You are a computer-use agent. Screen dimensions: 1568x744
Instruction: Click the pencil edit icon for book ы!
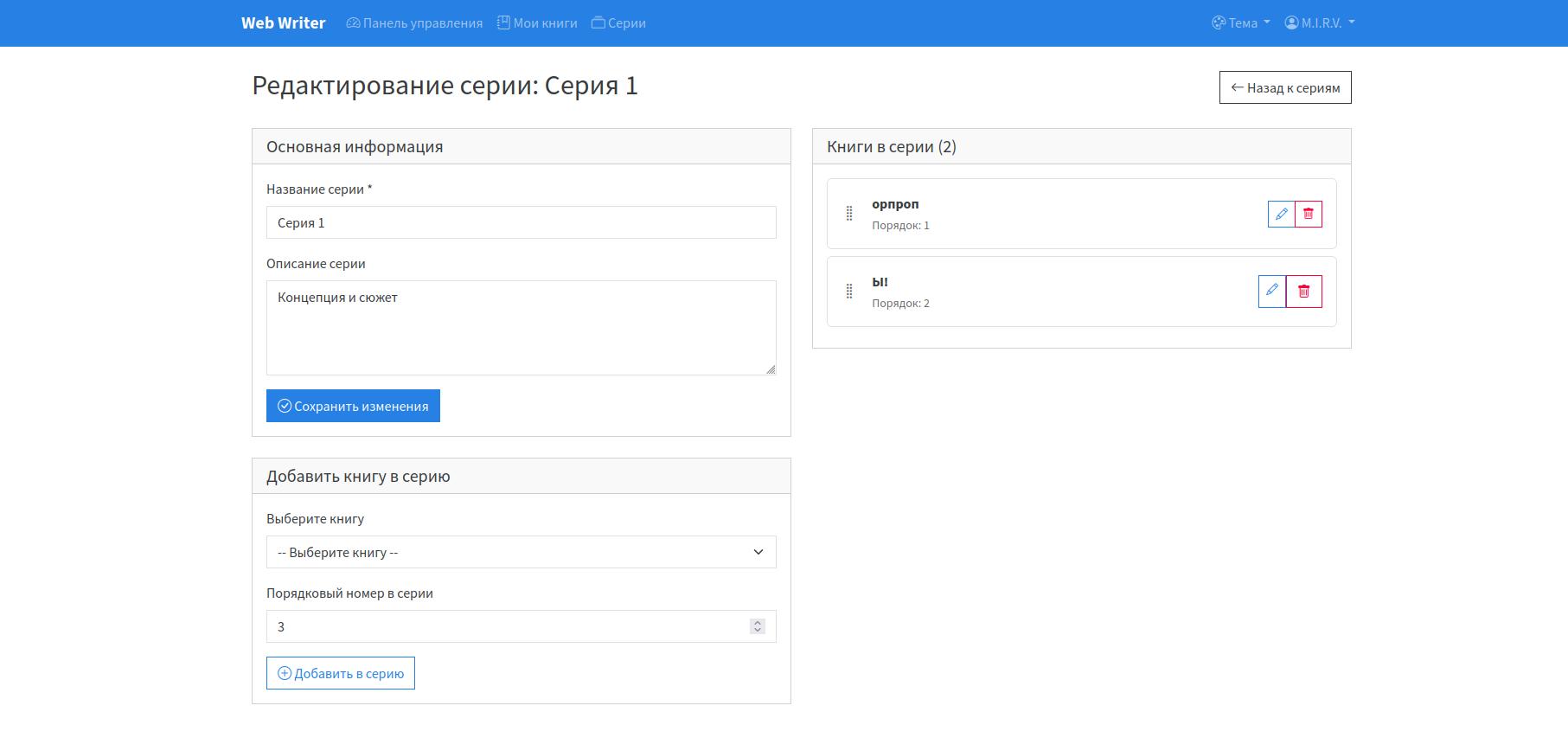(1271, 292)
